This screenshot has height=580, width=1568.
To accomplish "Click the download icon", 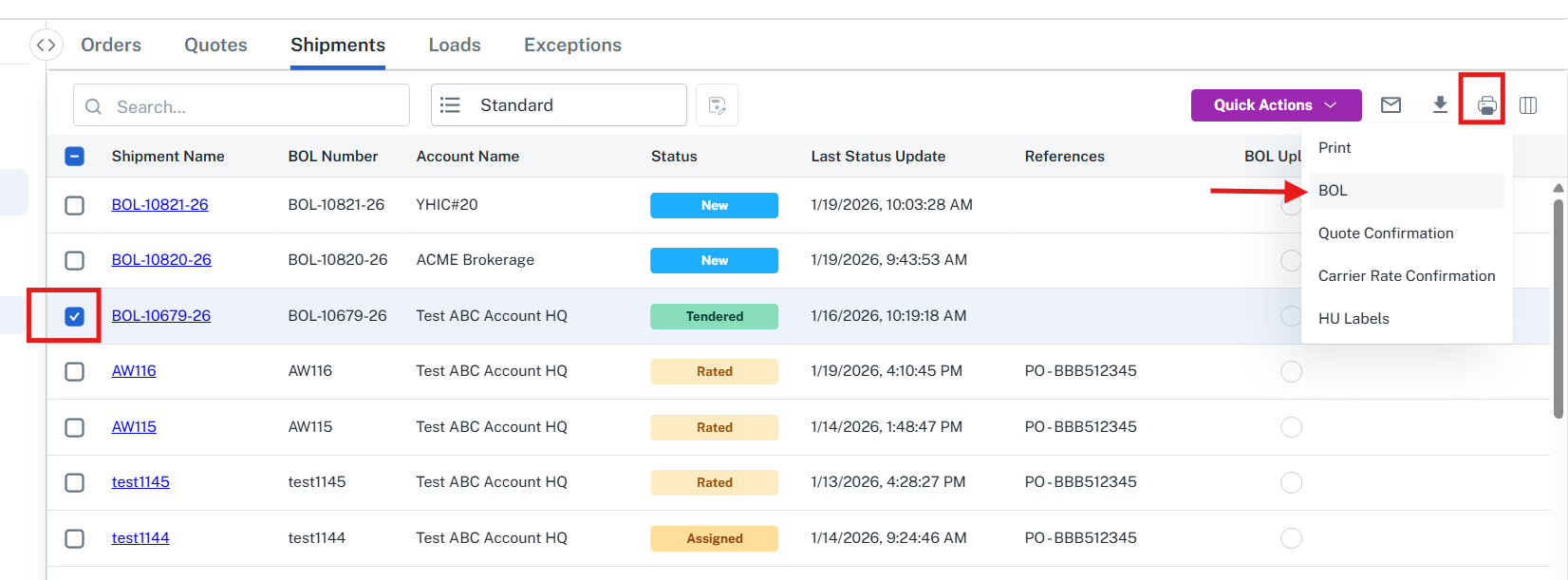I will pos(1440,105).
